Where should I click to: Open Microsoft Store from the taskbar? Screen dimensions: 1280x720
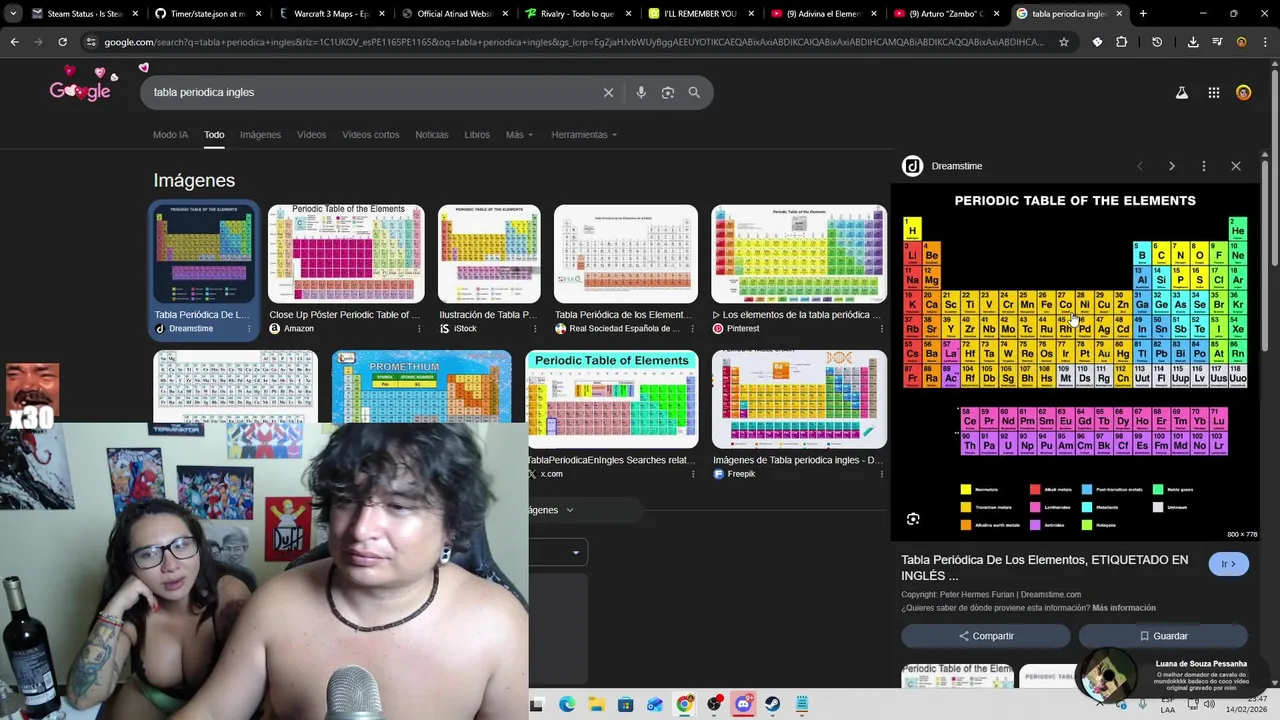(625, 704)
